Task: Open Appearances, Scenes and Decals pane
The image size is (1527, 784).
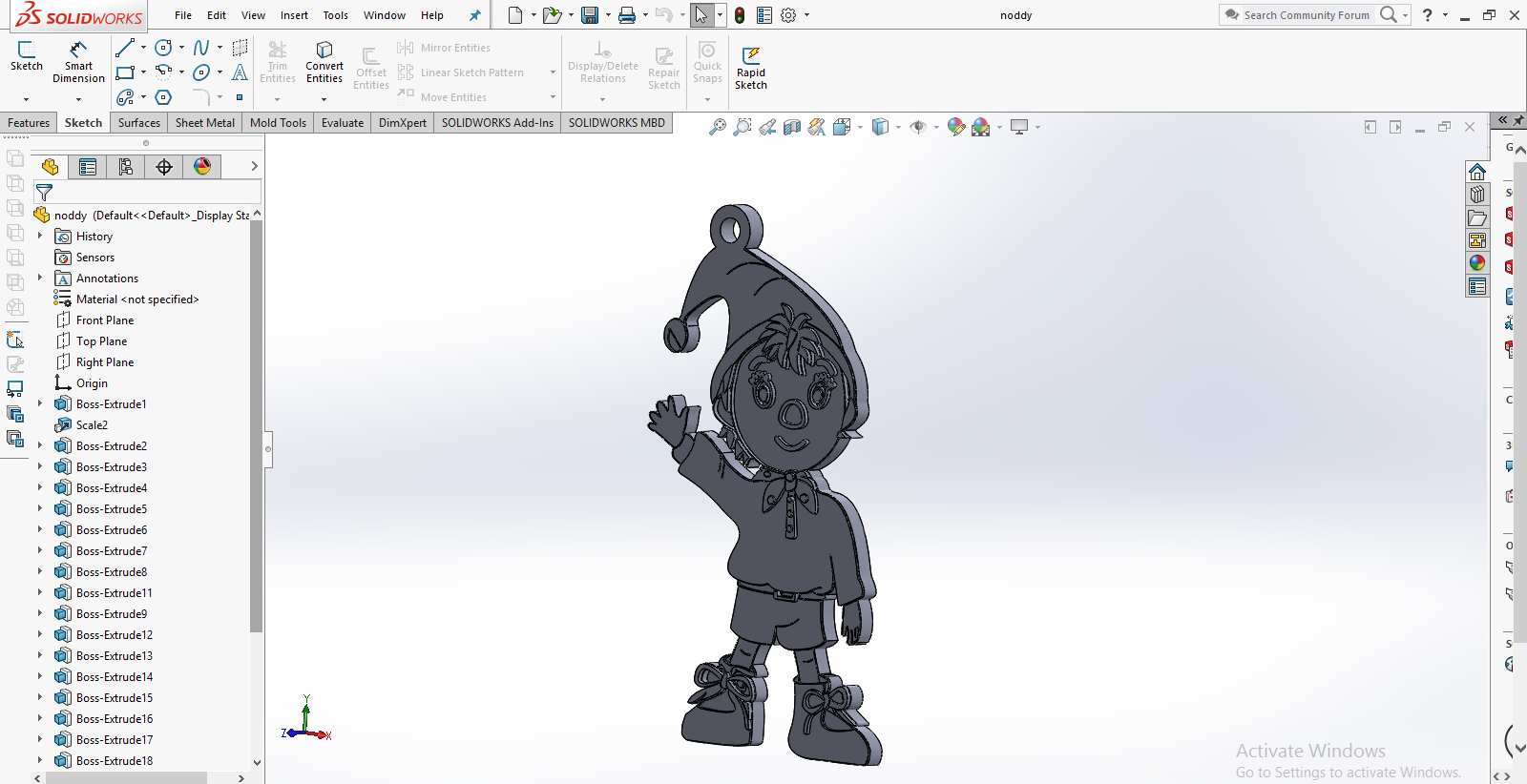Action: tap(1477, 263)
